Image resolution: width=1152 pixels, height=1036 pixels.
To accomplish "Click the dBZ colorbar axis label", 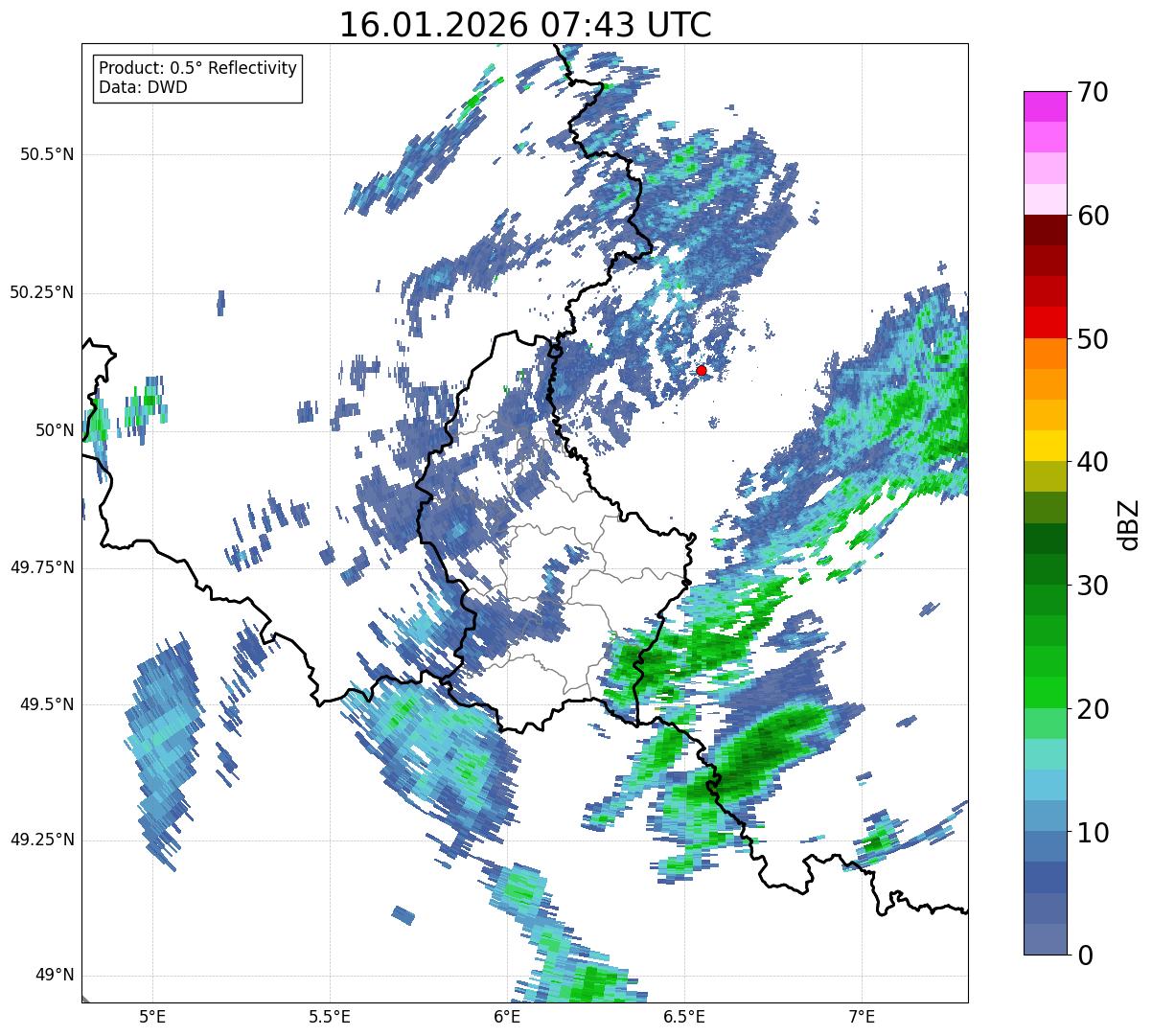I will coord(1129,523).
